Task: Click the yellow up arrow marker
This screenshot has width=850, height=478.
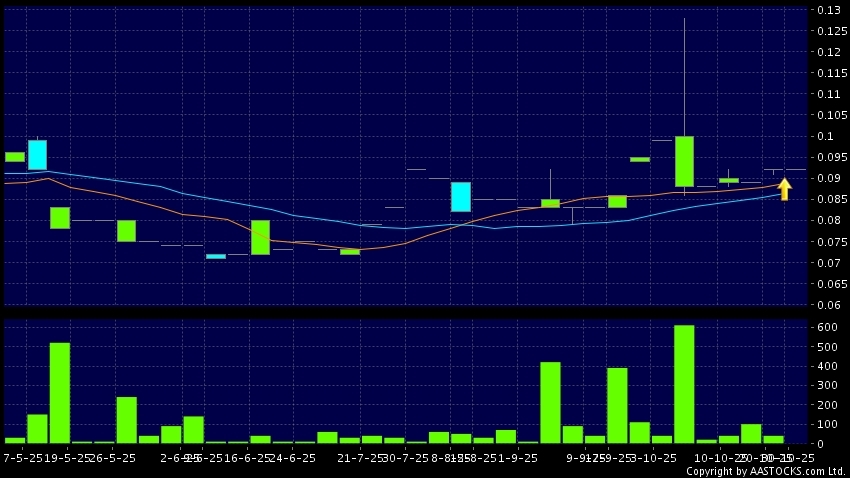Action: click(785, 189)
